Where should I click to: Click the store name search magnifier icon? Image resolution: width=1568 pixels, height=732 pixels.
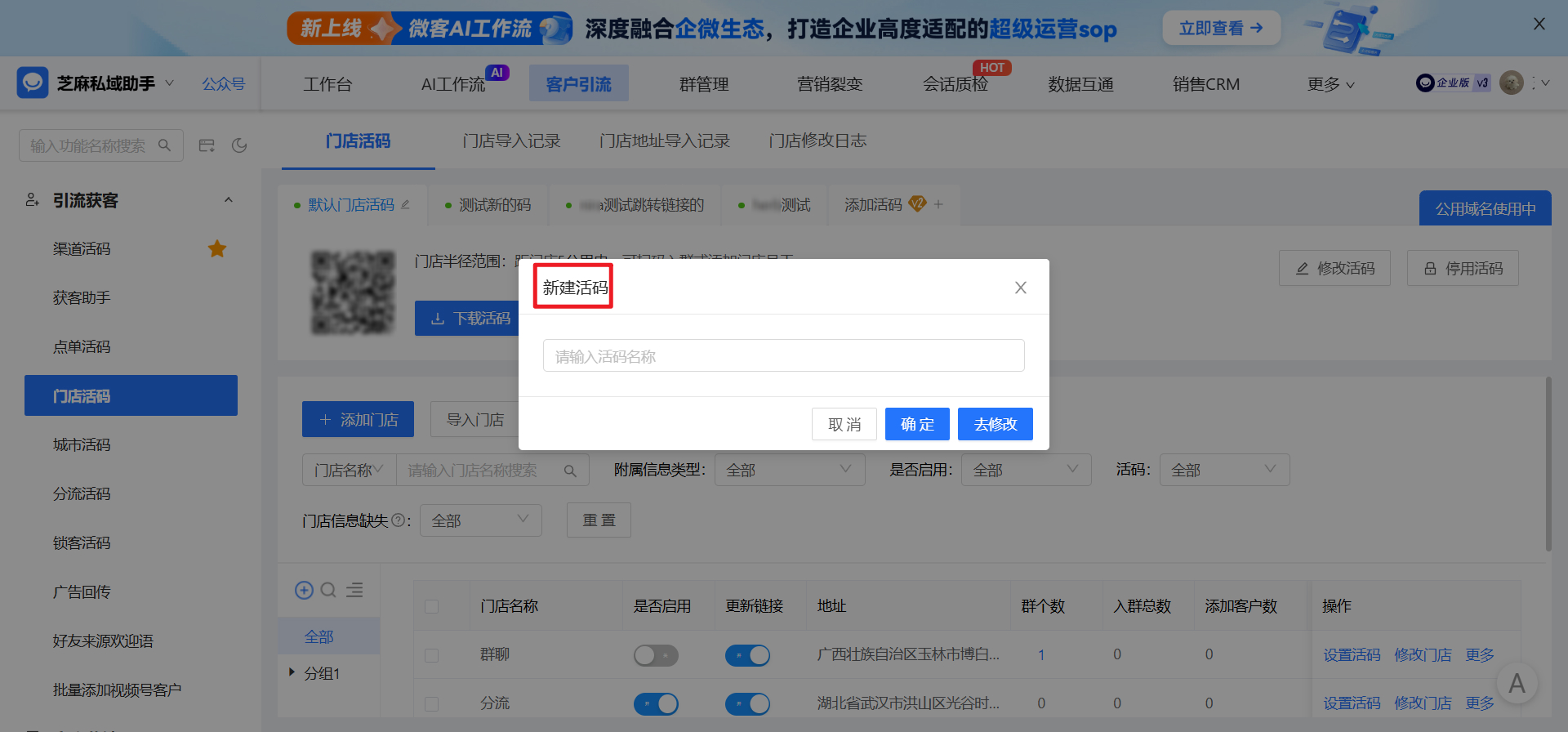[x=570, y=471]
